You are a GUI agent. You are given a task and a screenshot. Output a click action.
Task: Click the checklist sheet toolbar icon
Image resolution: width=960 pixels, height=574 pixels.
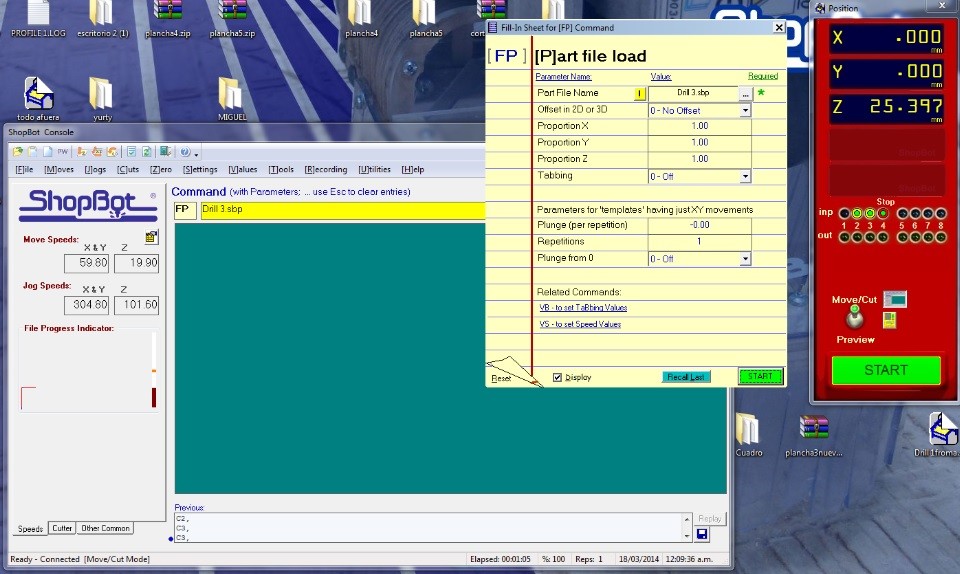[x=131, y=151]
